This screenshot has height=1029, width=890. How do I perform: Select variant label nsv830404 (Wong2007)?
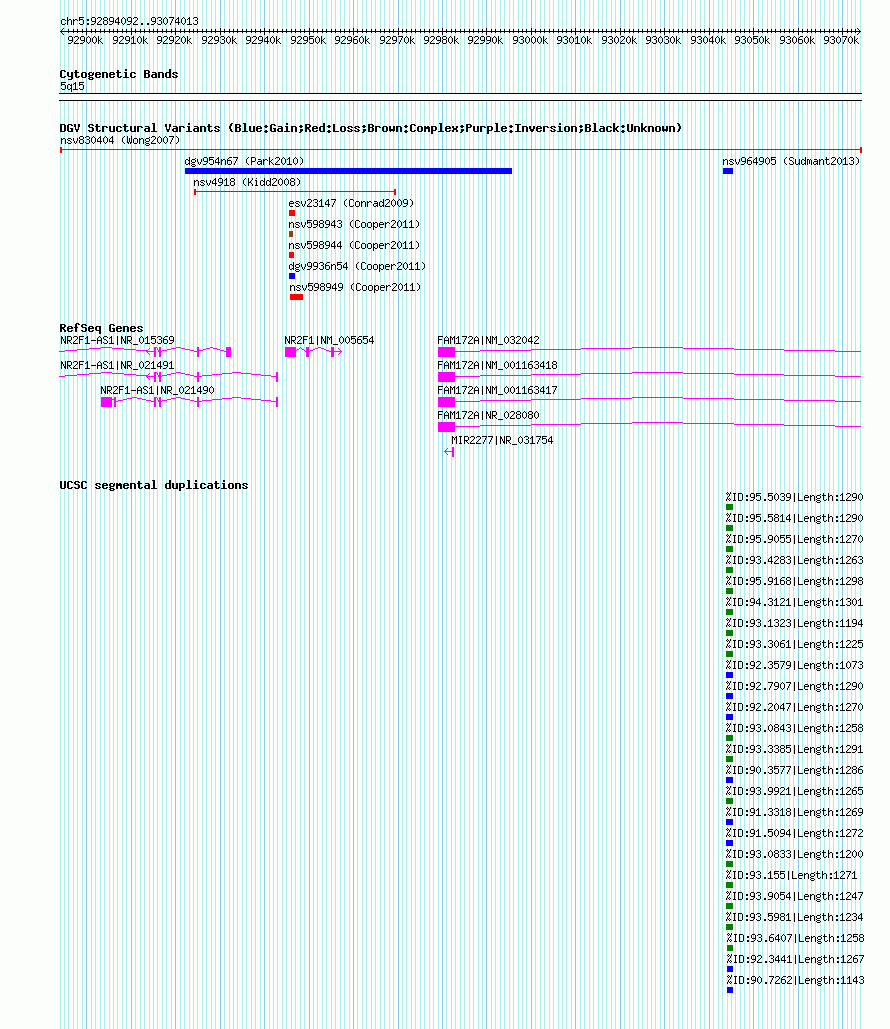(x=119, y=140)
